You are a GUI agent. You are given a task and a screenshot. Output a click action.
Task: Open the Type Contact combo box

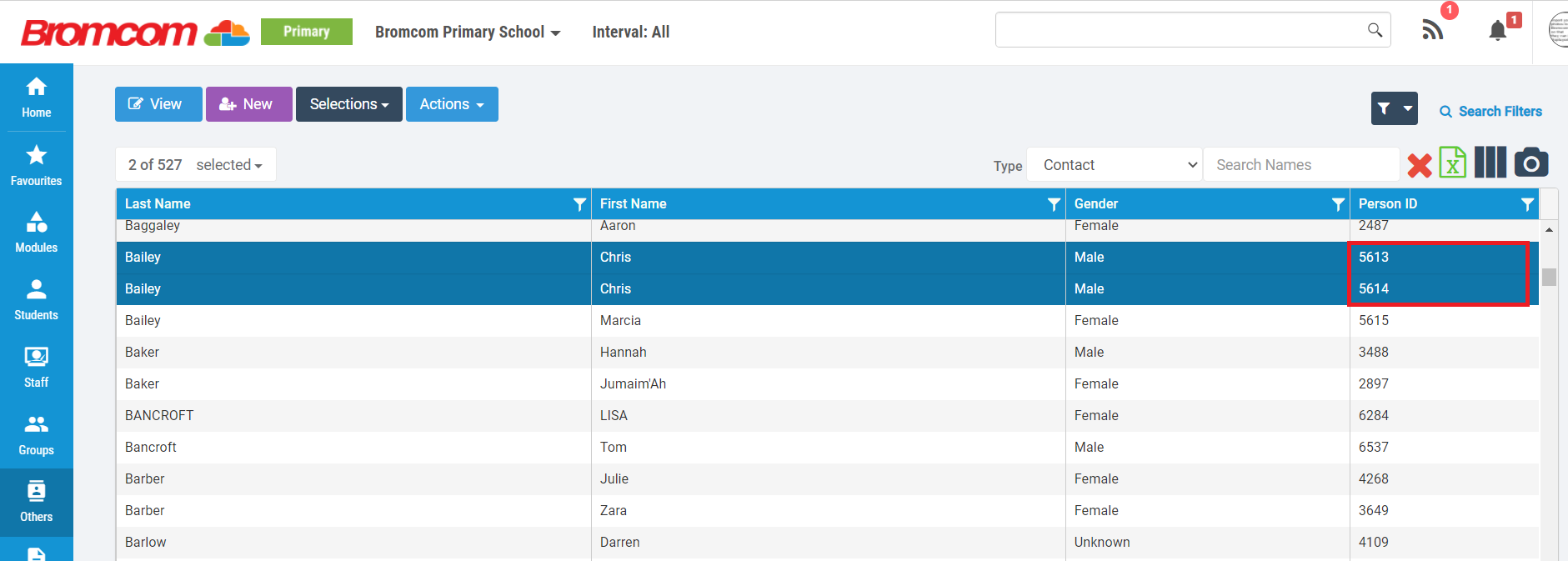click(1114, 165)
